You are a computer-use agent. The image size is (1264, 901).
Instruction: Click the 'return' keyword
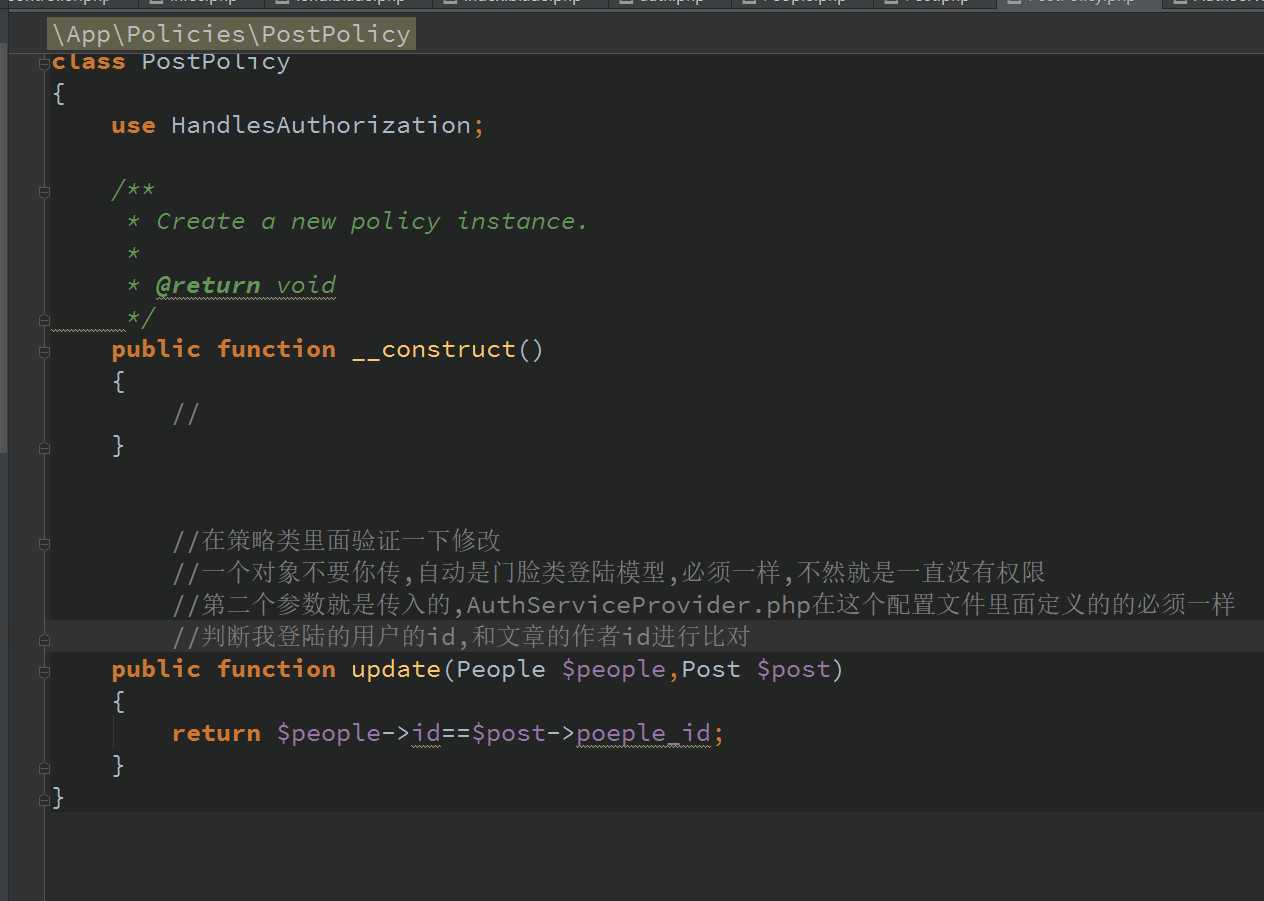point(216,733)
